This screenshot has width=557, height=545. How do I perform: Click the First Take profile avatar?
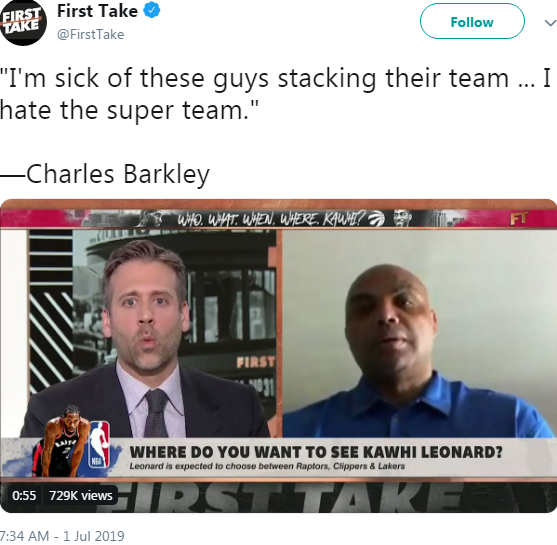[23, 23]
